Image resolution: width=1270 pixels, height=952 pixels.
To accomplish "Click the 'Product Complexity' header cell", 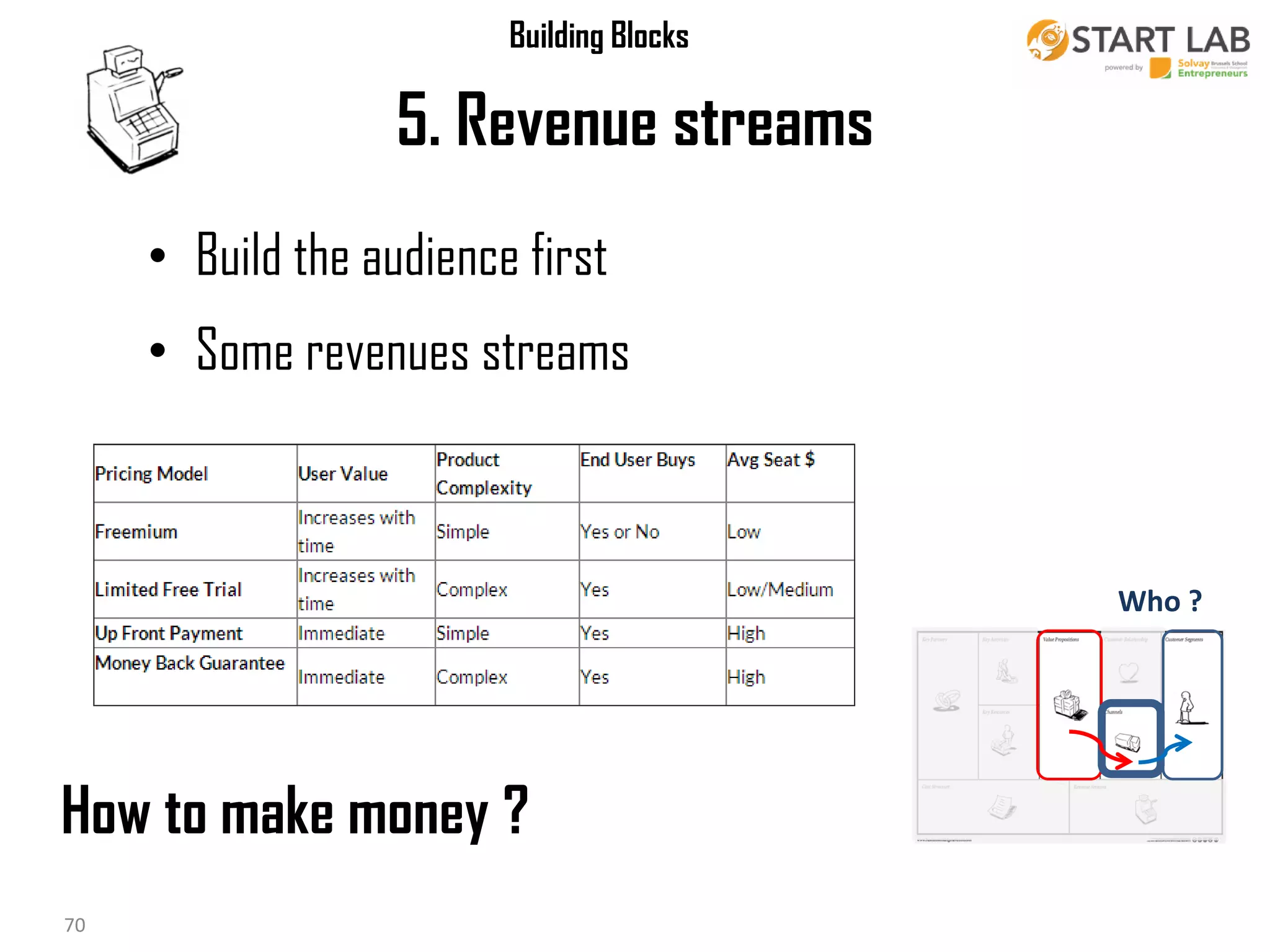I will 507,474.
